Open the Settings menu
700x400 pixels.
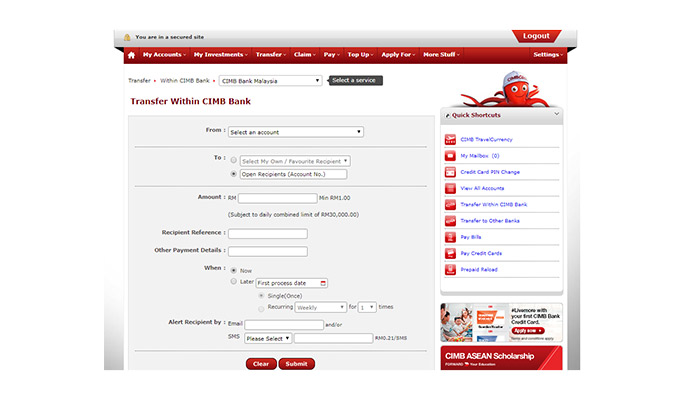point(548,55)
